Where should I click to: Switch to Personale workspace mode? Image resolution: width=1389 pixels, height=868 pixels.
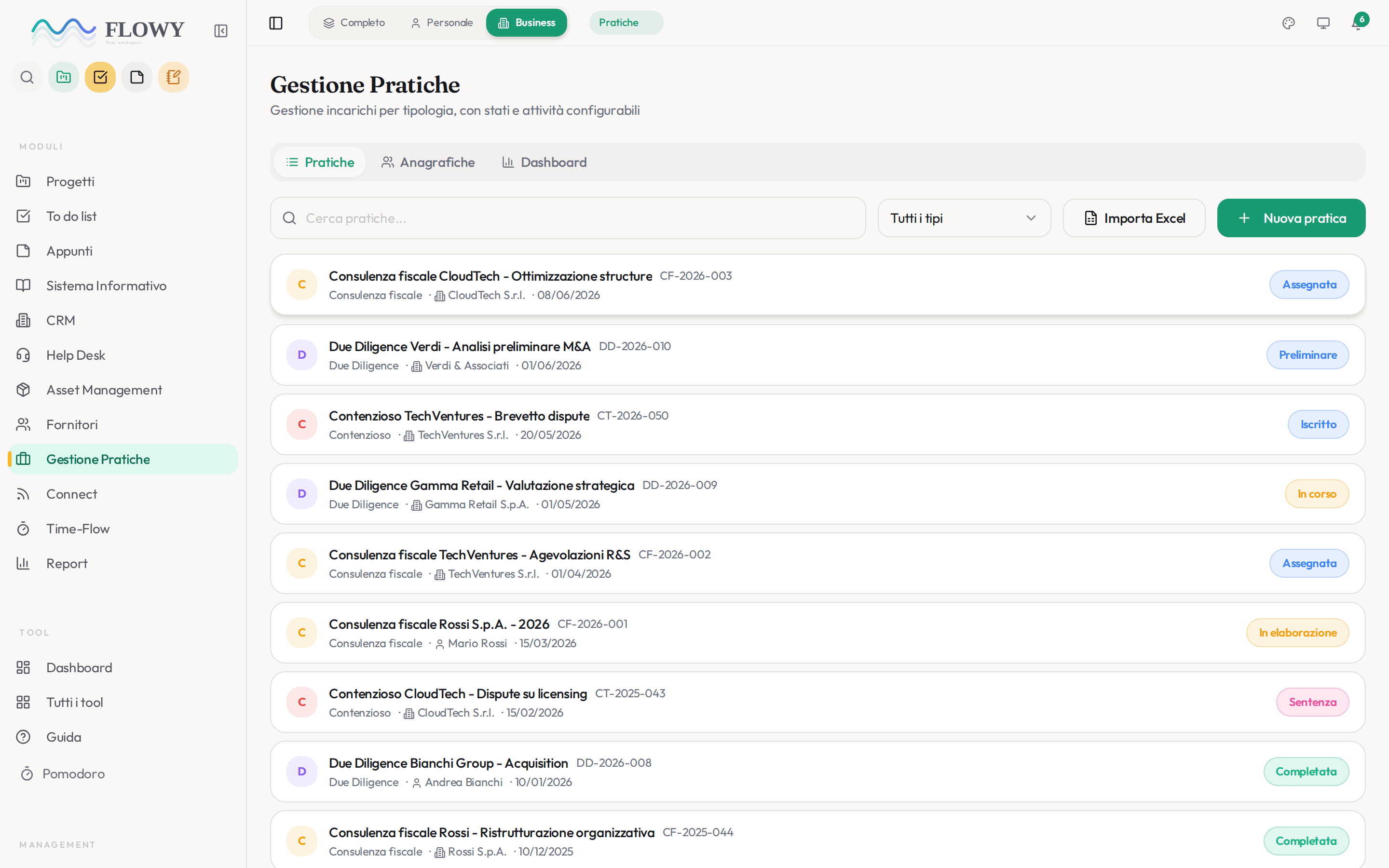tap(441, 23)
